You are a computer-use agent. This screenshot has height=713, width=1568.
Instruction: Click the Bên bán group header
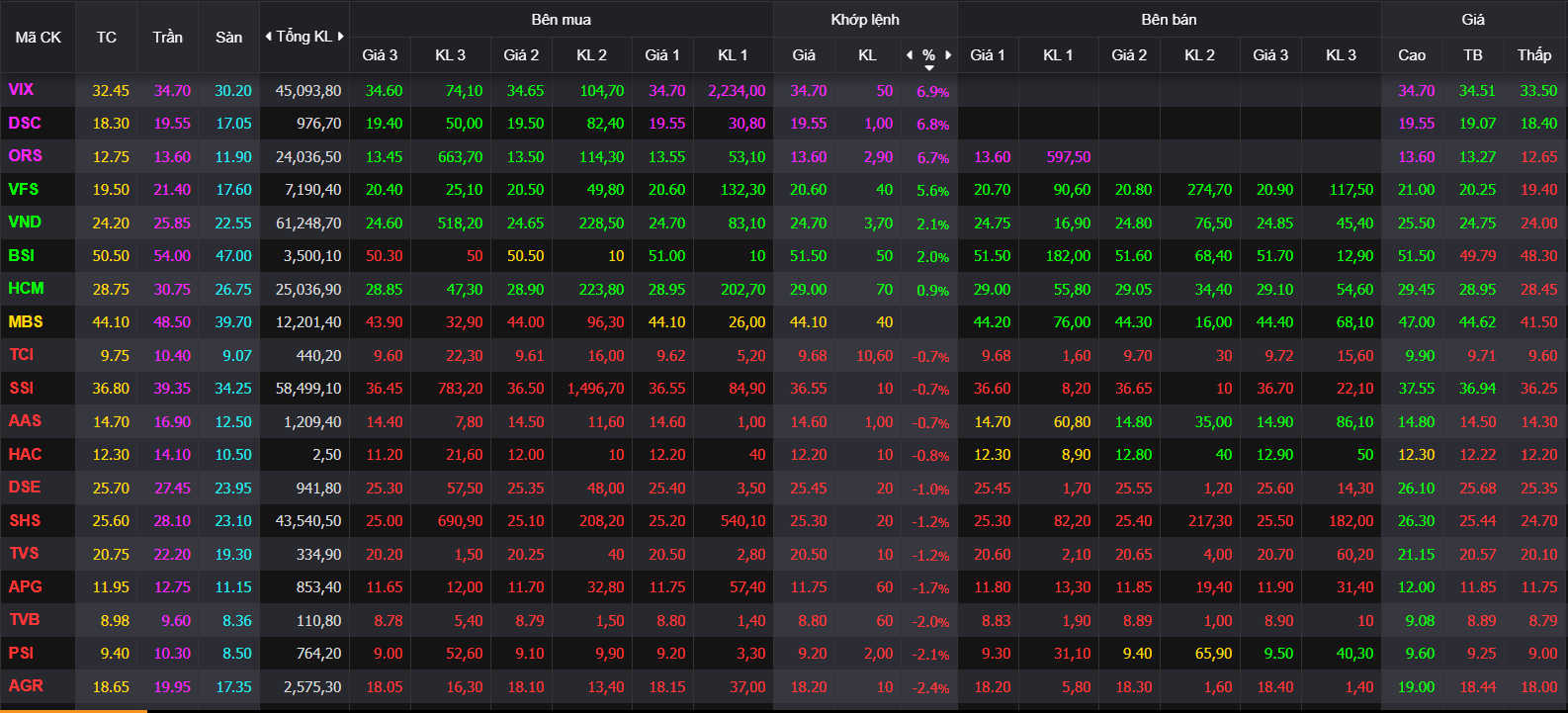point(1169,20)
